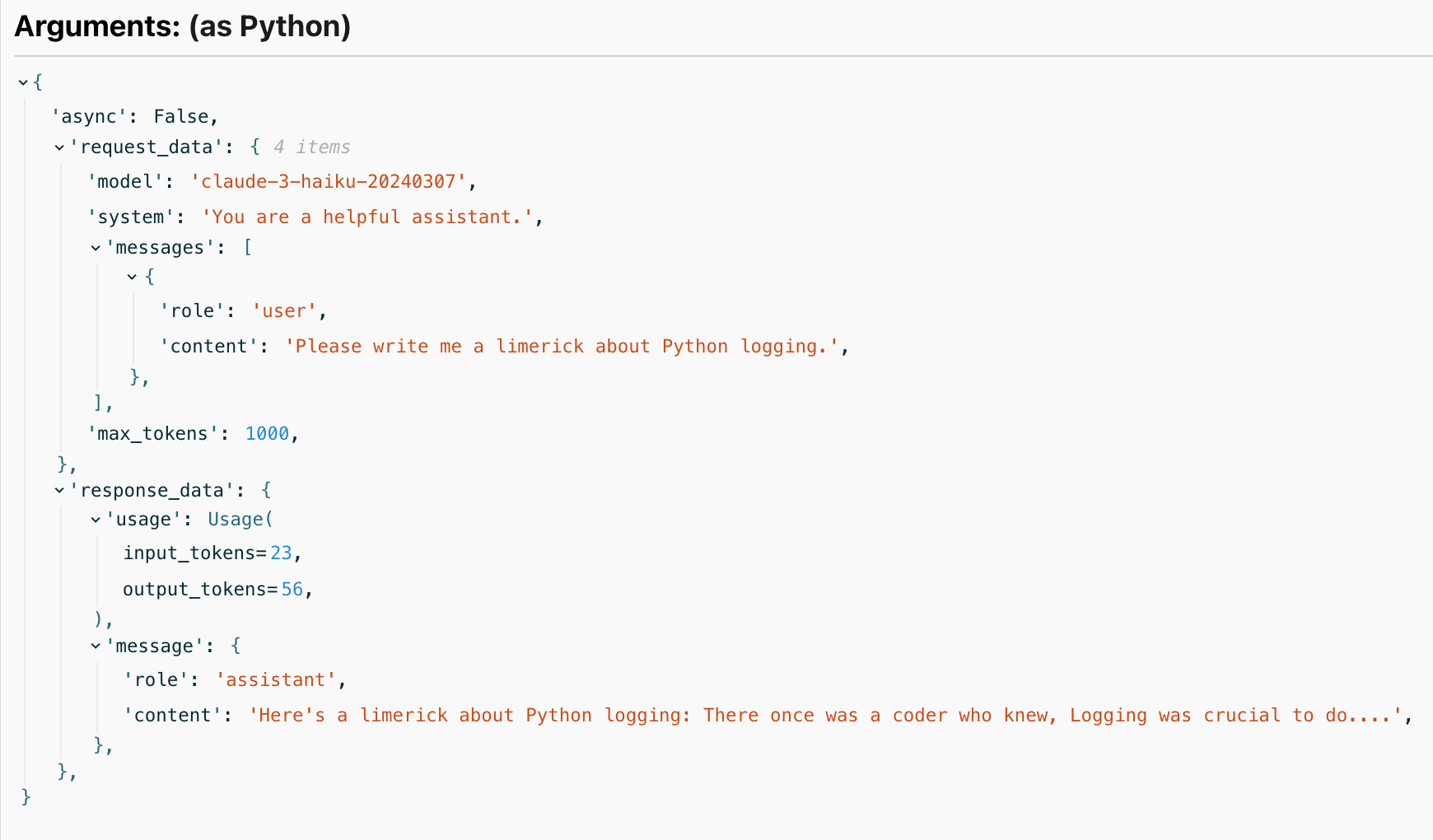Collapse the first message item chevron under 'messages'
1433x840 pixels.
point(132,277)
